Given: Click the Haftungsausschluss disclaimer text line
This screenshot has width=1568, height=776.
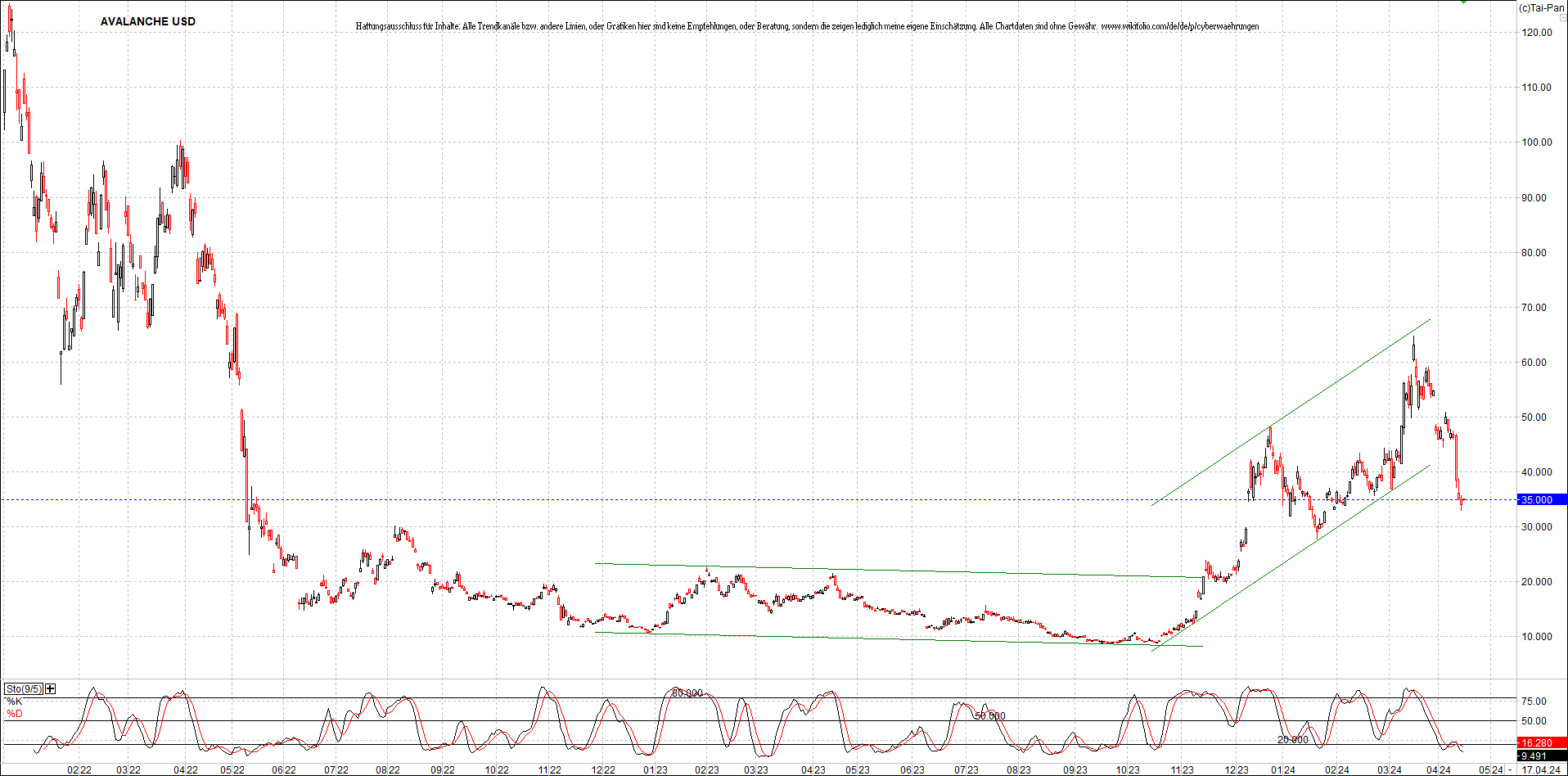Looking at the screenshot, I should tap(807, 26).
